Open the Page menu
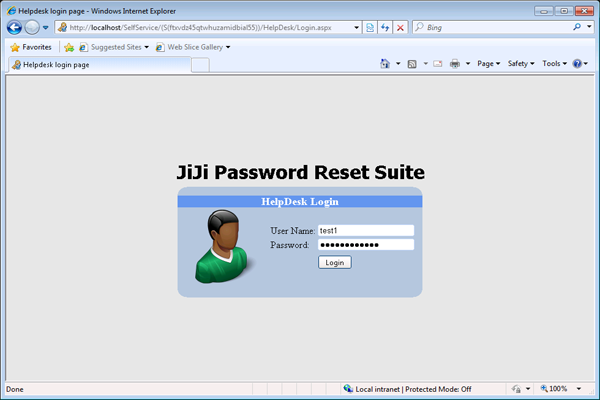600x400 pixels. click(489, 64)
